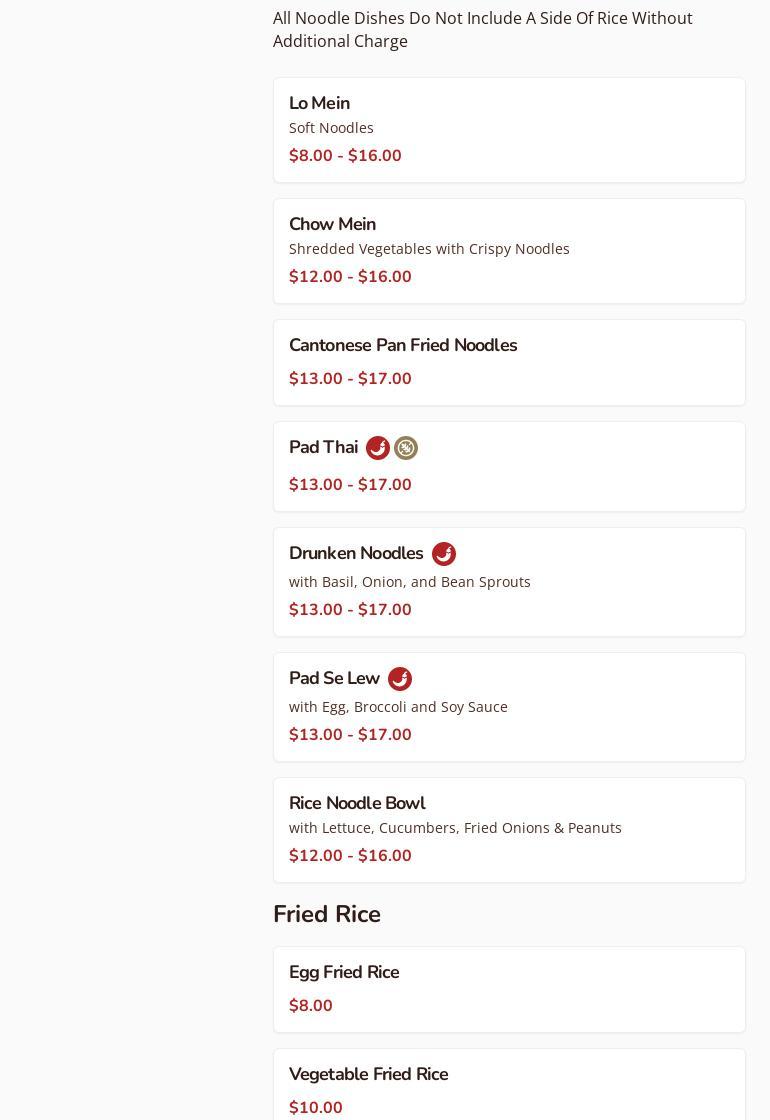
Task: Click the Fried Rice section heading
Action: 327,914
